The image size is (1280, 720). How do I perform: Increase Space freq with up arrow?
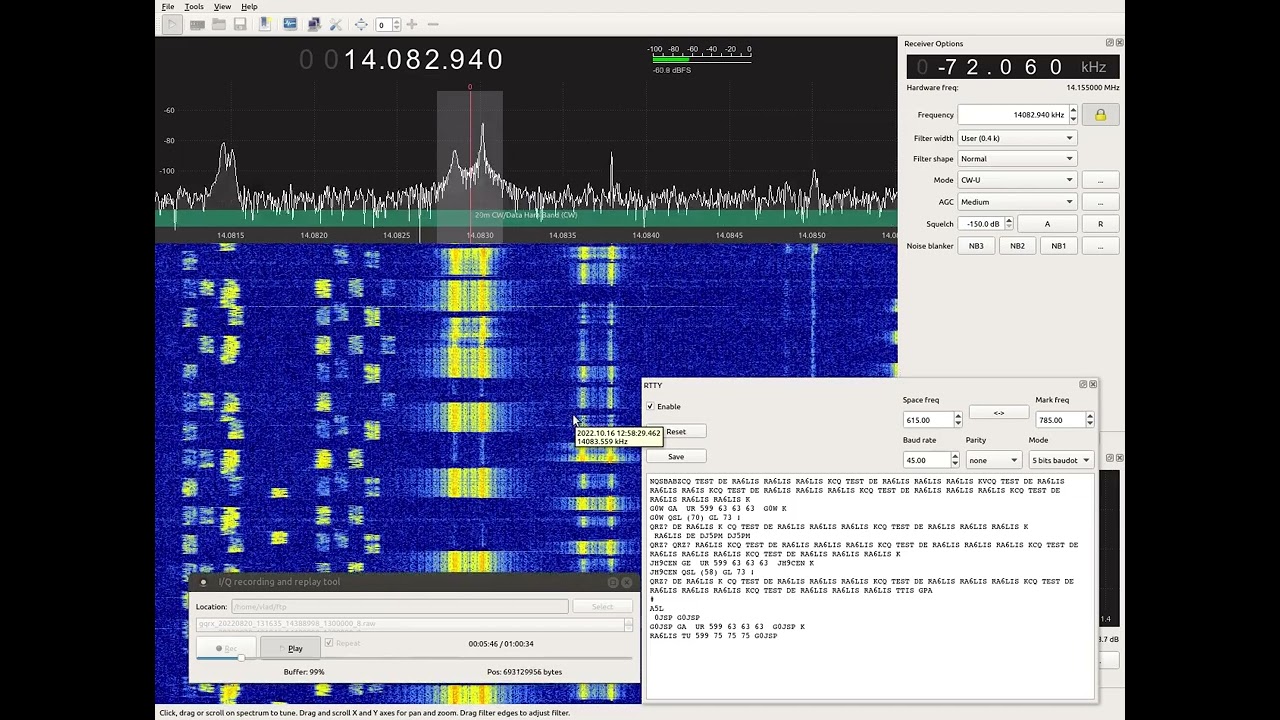[958, 416]
